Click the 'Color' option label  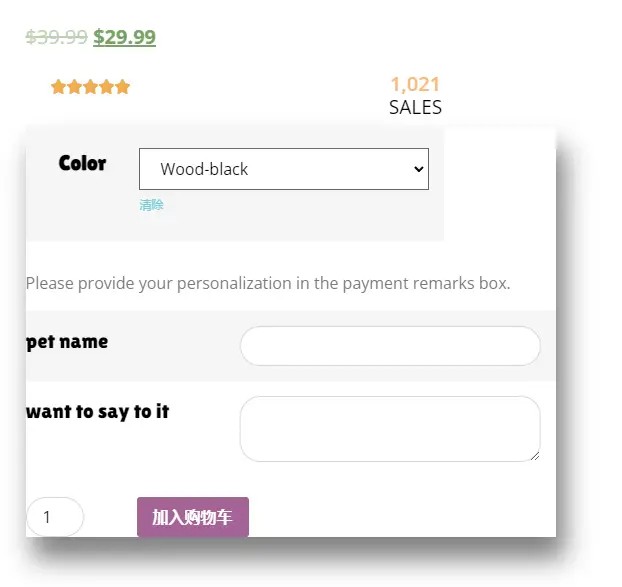[82, 163]
